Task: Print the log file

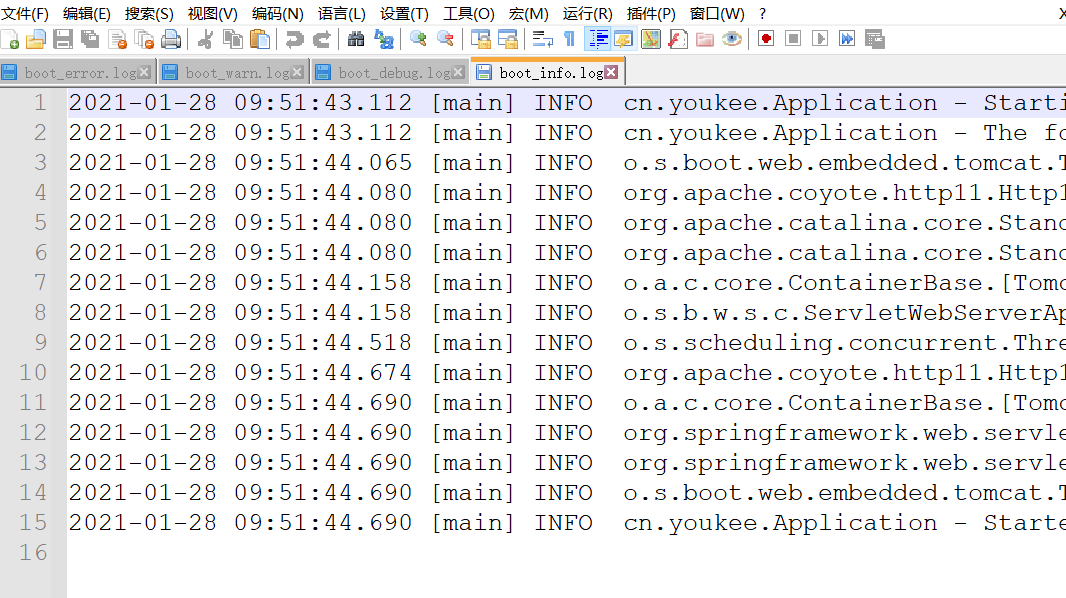Action: click(170, 38)
